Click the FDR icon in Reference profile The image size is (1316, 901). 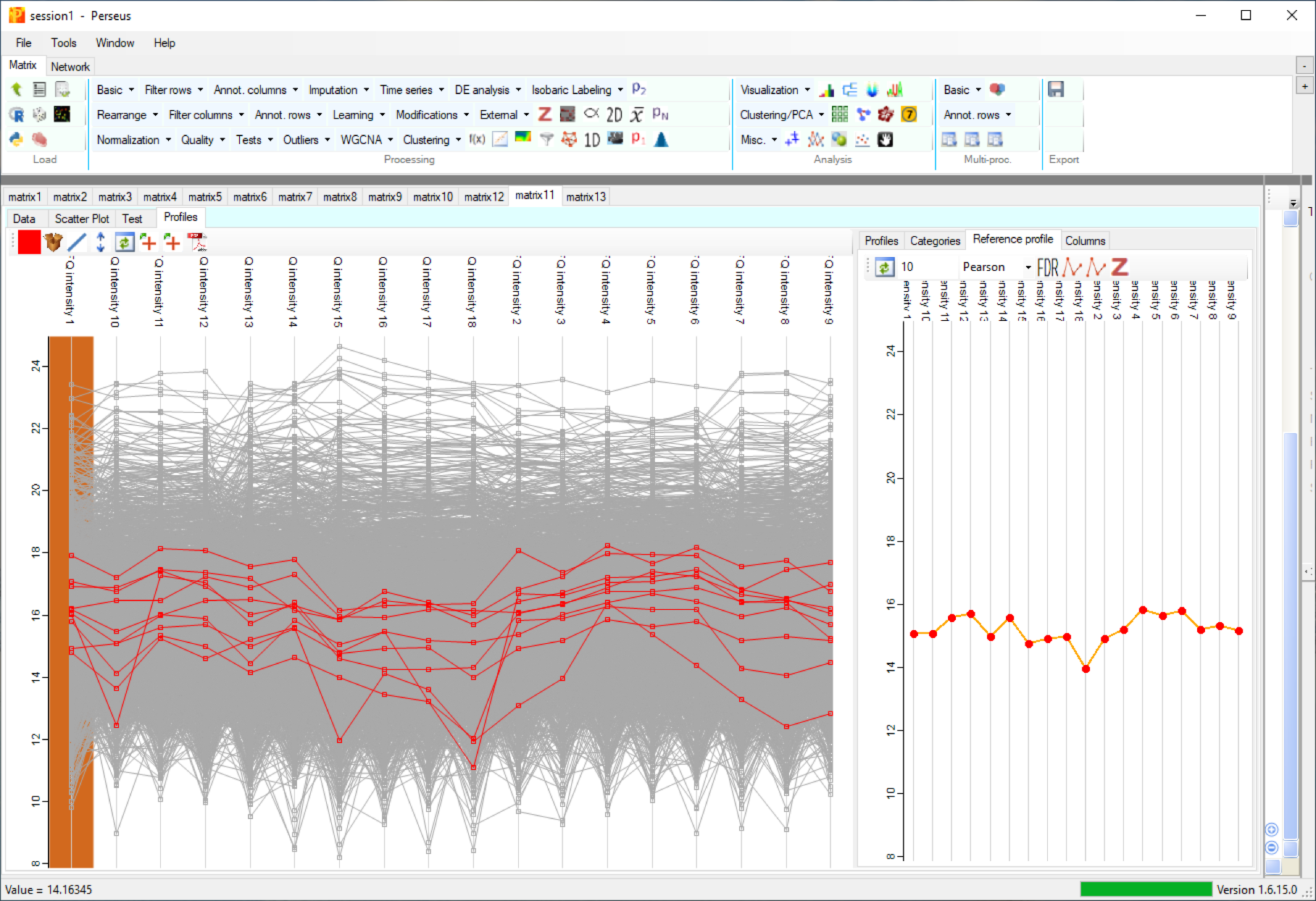pyautogui.click(x=1047, y=267)
